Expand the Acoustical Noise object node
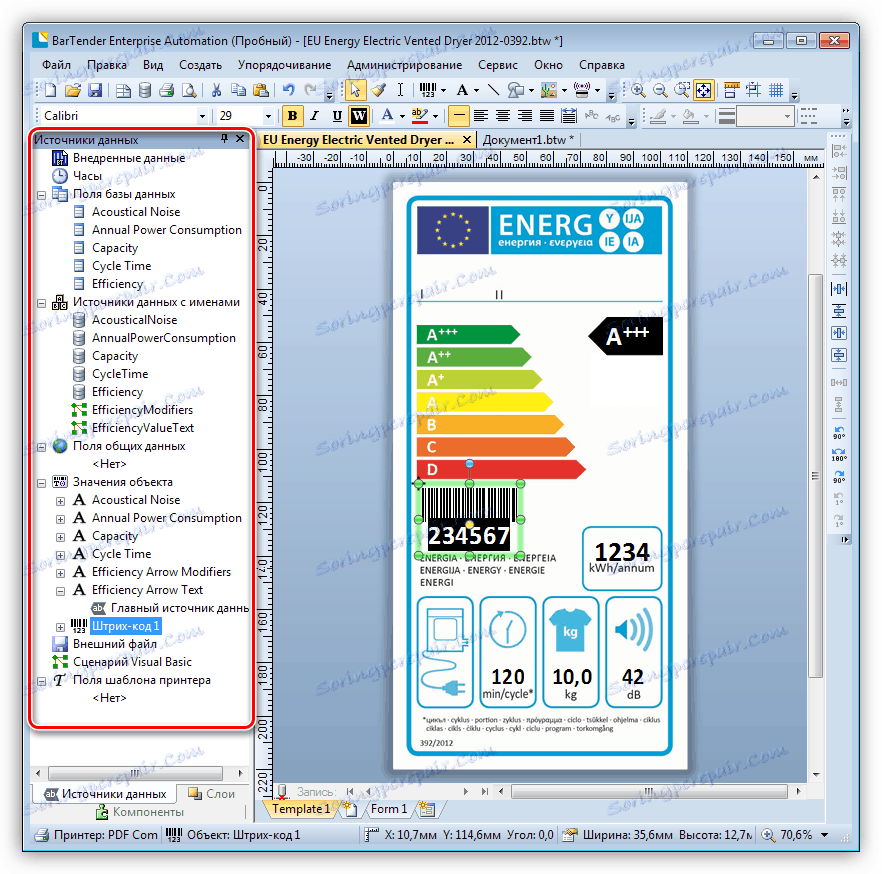The width and height of the screenshot is (882, 874). [61, 500]
